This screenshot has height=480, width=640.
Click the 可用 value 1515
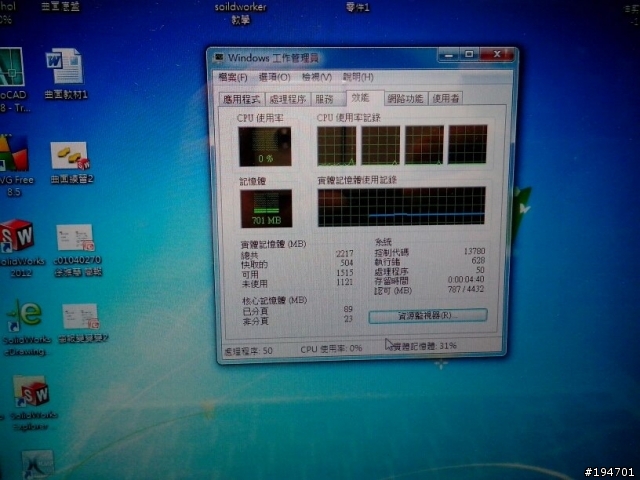[345, 273]
